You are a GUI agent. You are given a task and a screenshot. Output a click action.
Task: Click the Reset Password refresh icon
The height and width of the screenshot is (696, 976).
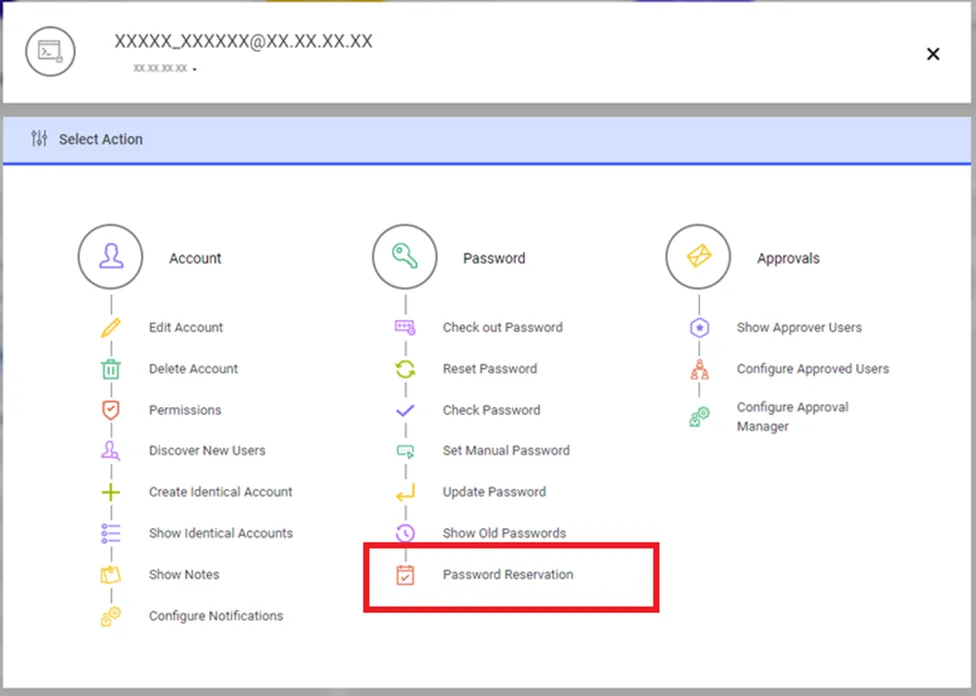click(x=405, y=369)
